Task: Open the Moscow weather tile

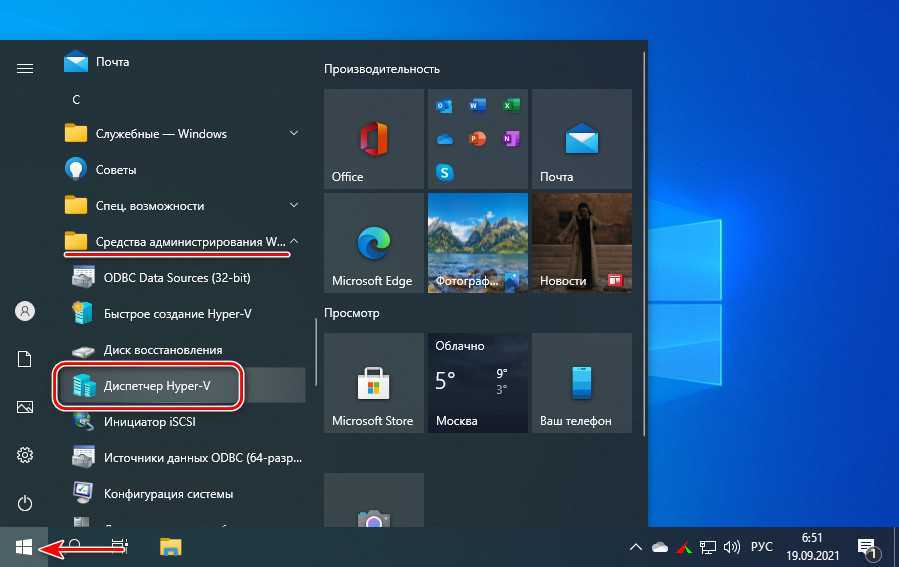Action: pos(477,382)
